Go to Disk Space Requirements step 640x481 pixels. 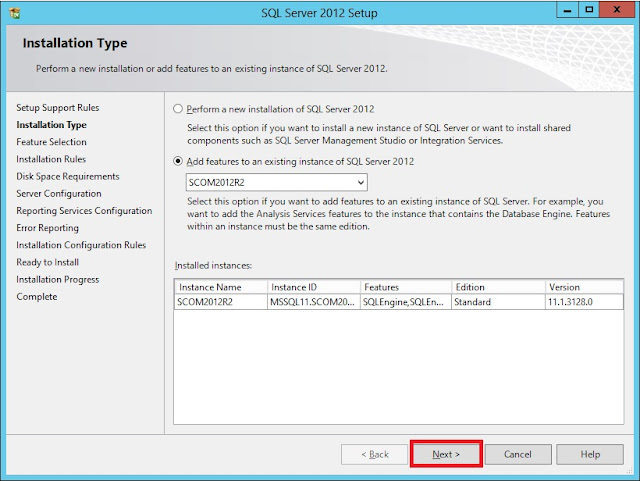pos(68,176)
